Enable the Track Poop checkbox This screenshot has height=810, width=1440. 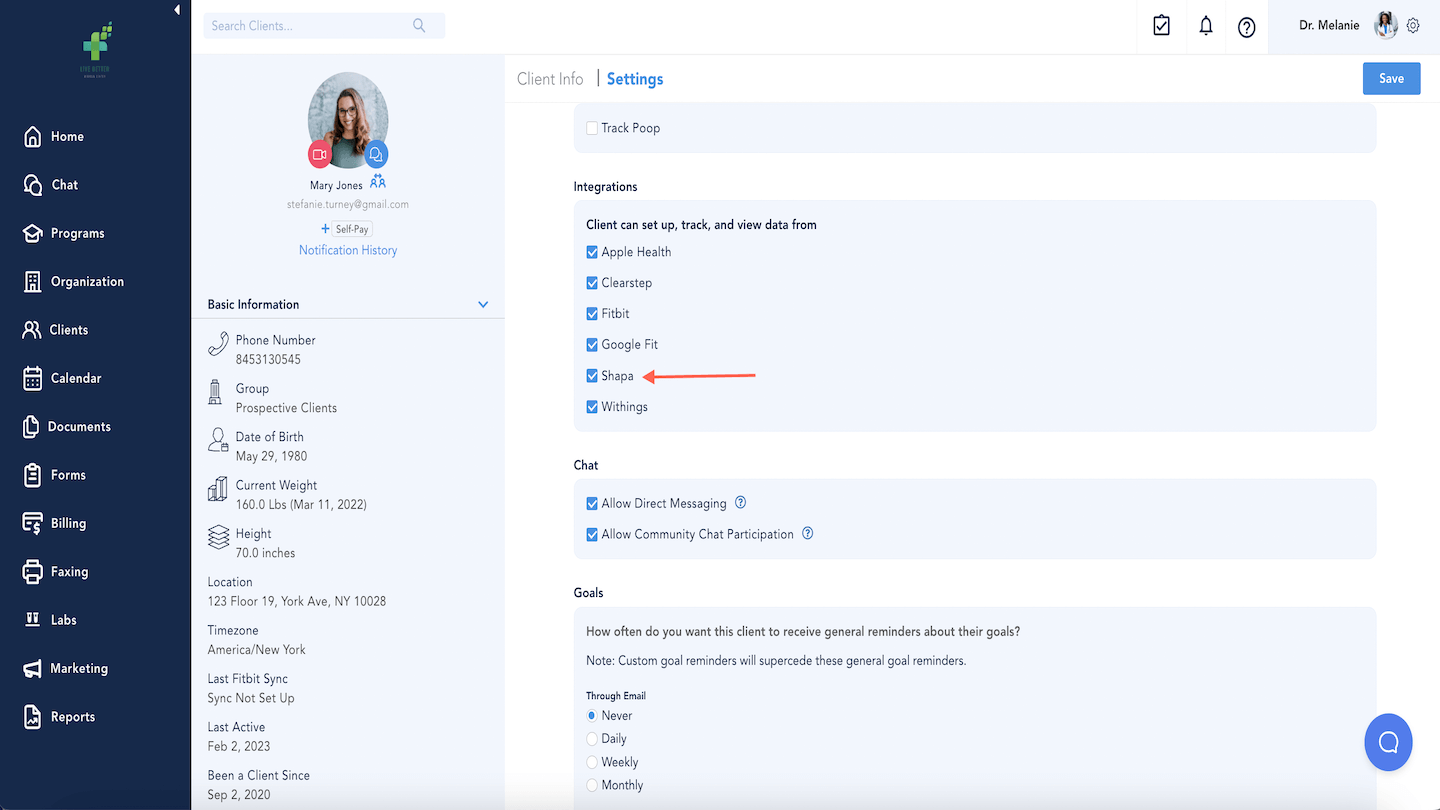[592, 128]
